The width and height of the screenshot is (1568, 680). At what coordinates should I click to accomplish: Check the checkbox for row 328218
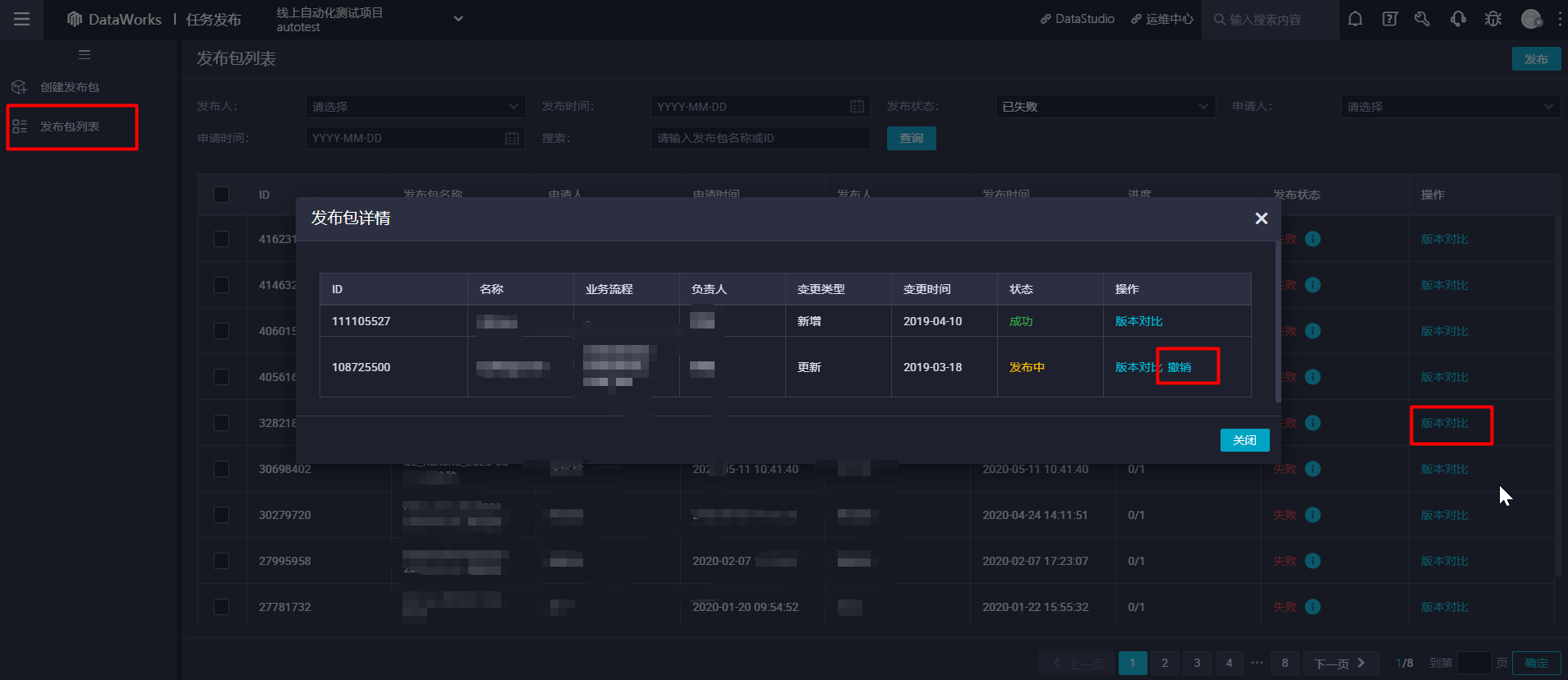tap(221, 423)
